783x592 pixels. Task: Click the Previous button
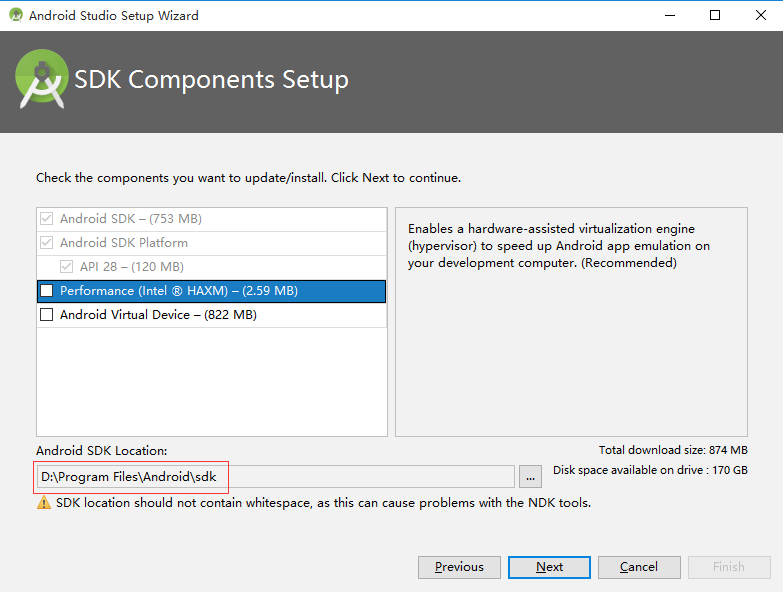(459, 567)
